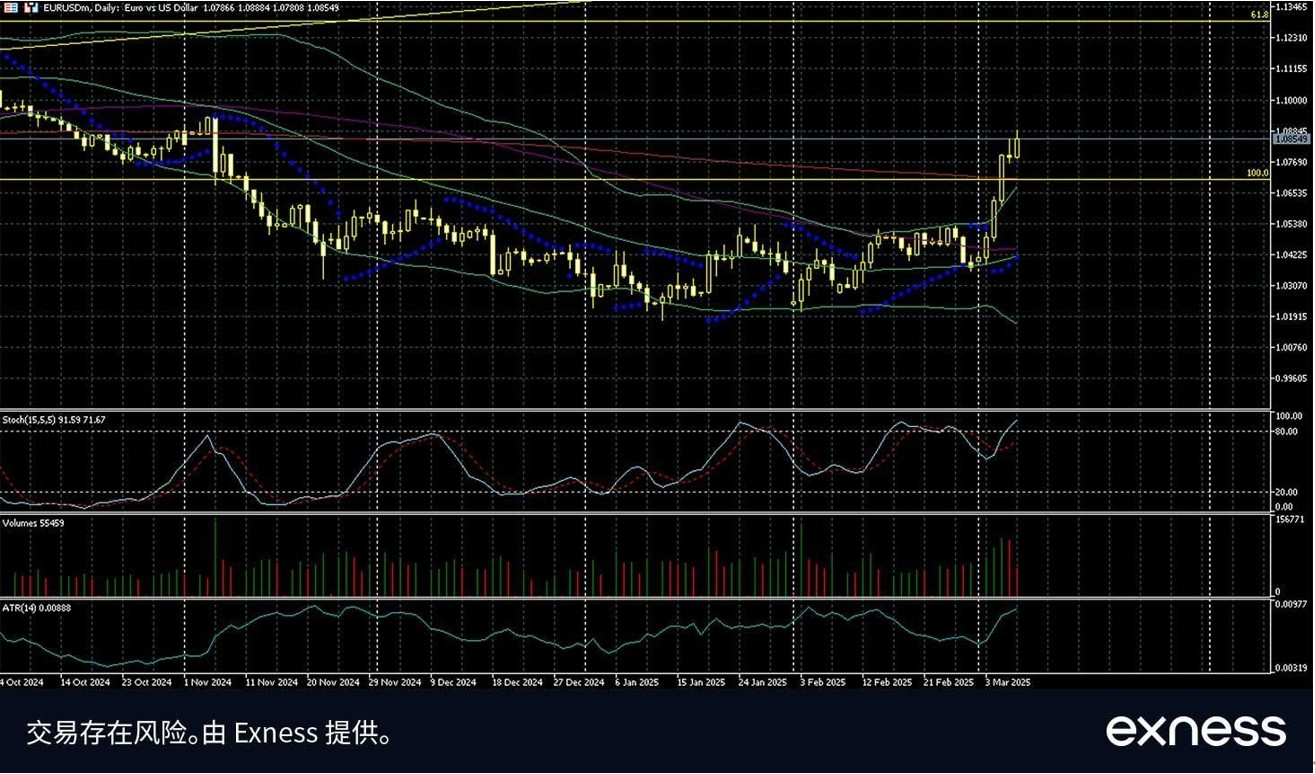Click the depth of market grid icon
The width and height of the screenshot is (1315, 774).
(x=11, y=7)
